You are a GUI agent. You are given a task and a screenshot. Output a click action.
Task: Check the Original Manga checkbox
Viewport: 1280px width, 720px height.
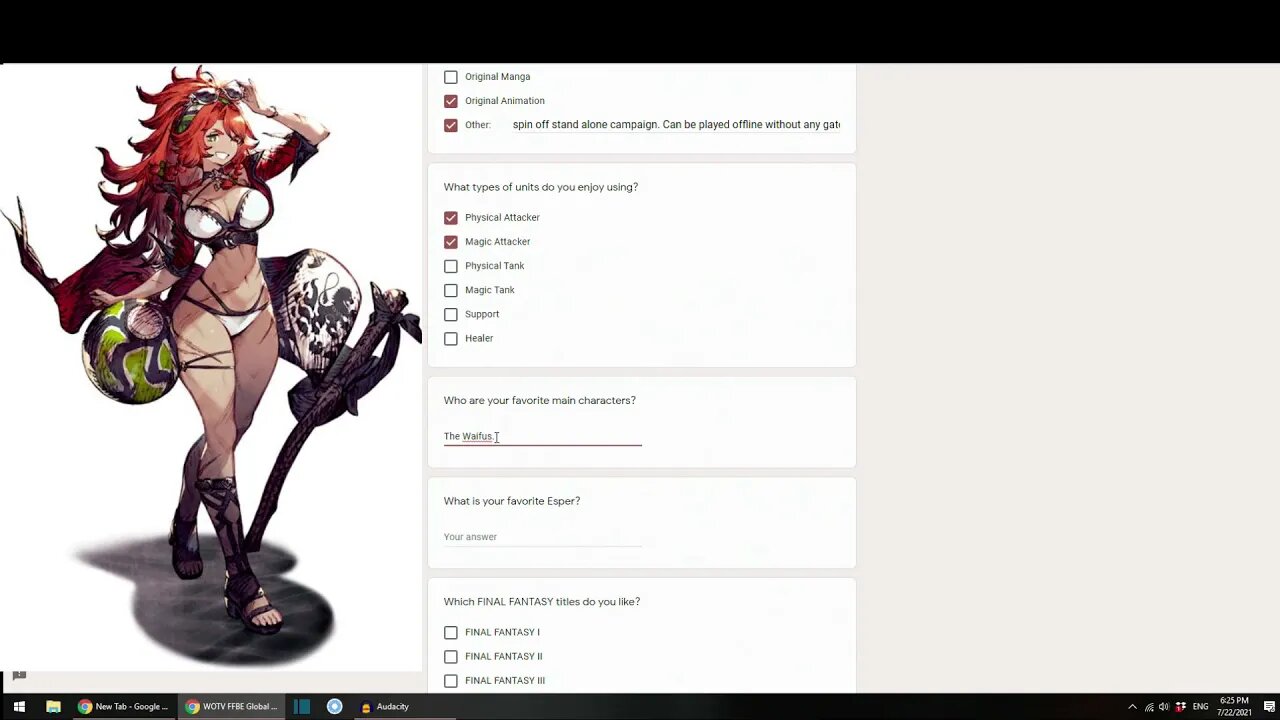451,77
